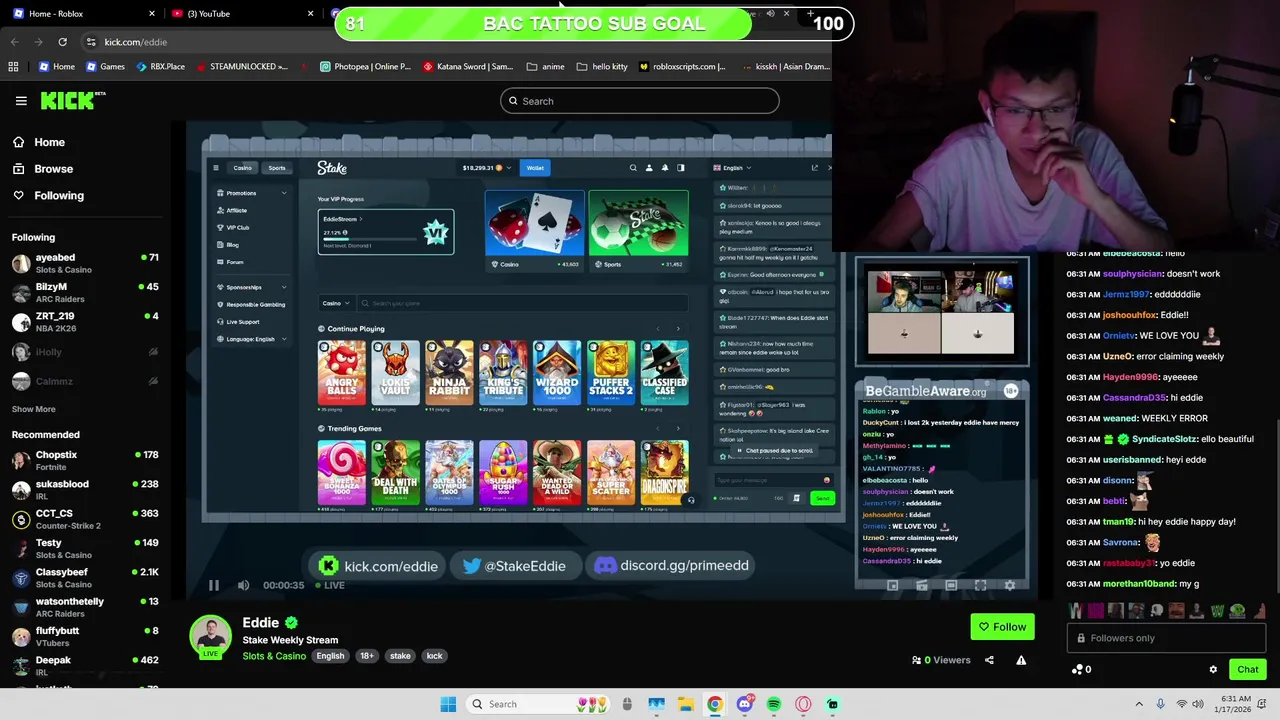This screenshot has width=1280, height=720.
Task: Share the Eddie stream
Action: click(x=989, y=660)
